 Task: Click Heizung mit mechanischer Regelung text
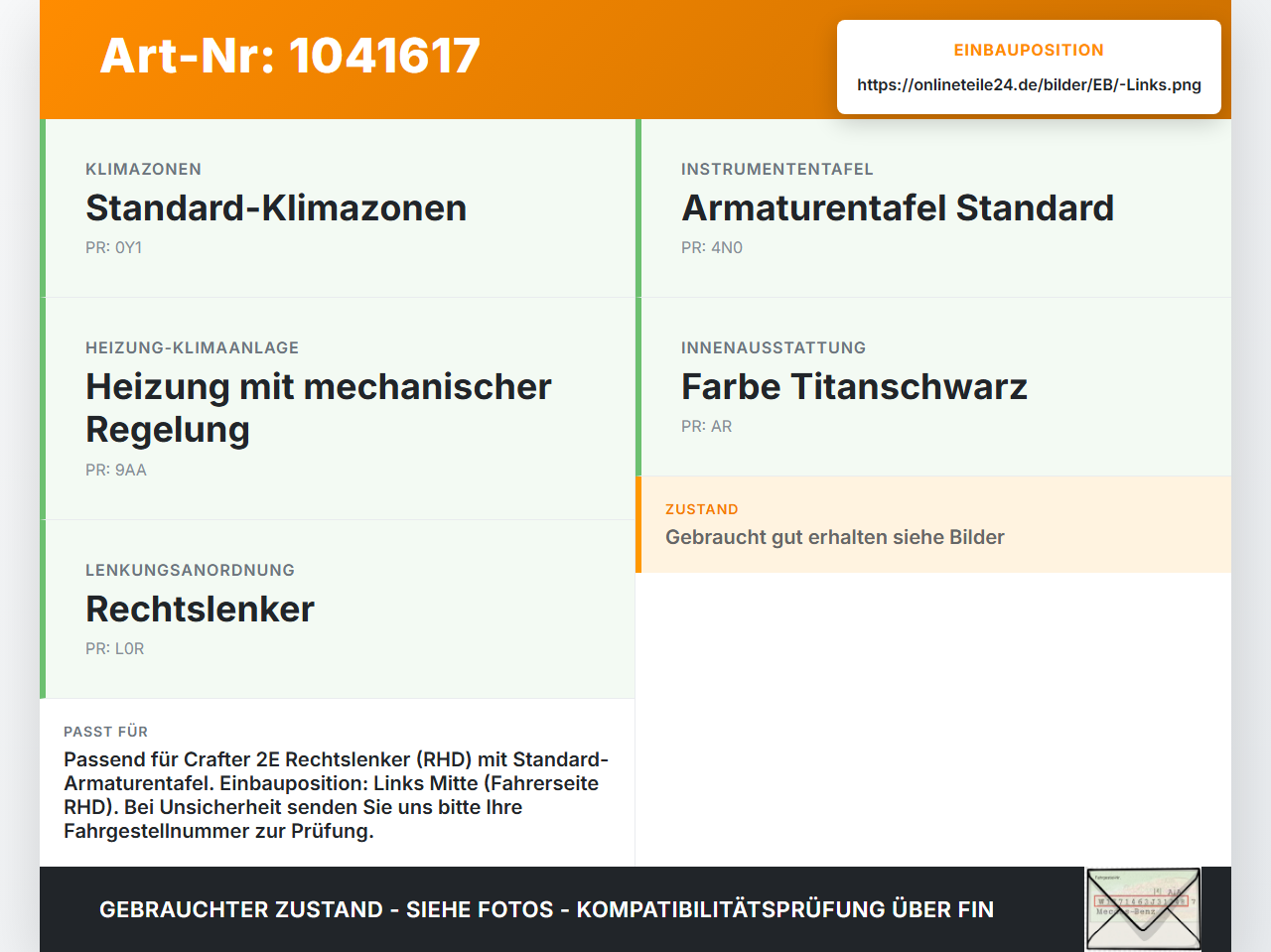click(319, 408)
